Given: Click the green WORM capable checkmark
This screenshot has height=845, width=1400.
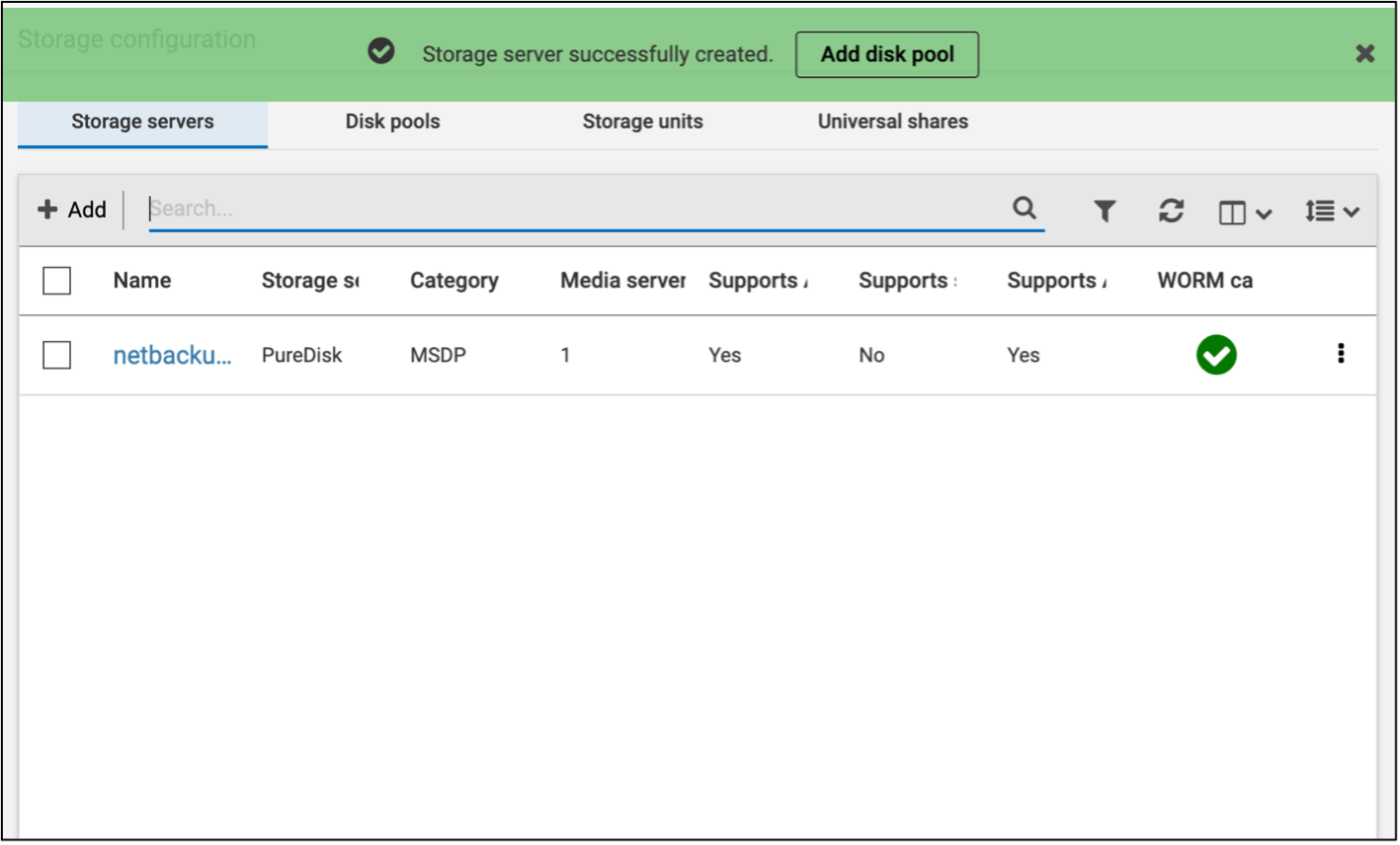Looking at the screenshot, I should (x=1216, y=355).
